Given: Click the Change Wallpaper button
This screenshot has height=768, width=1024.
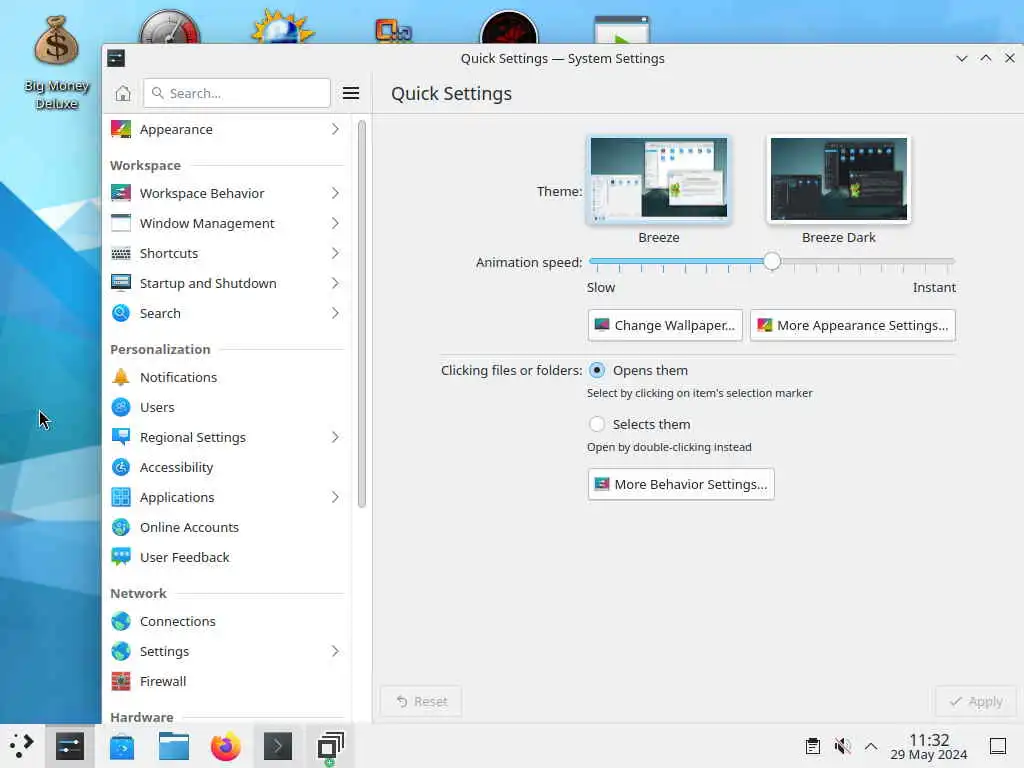Looking at the screenshot, I should (665, 325).
